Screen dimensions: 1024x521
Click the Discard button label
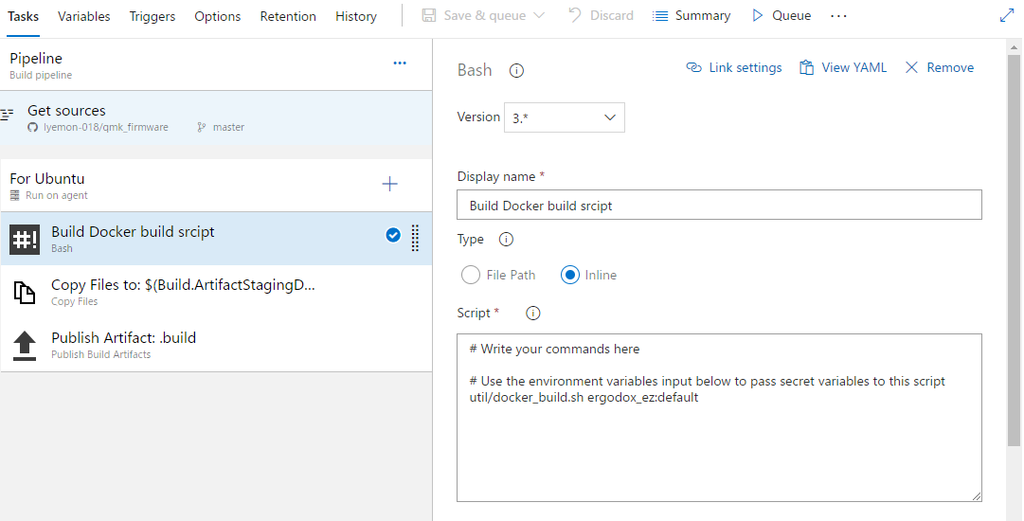pyautogui.click(x=612, y=16)
